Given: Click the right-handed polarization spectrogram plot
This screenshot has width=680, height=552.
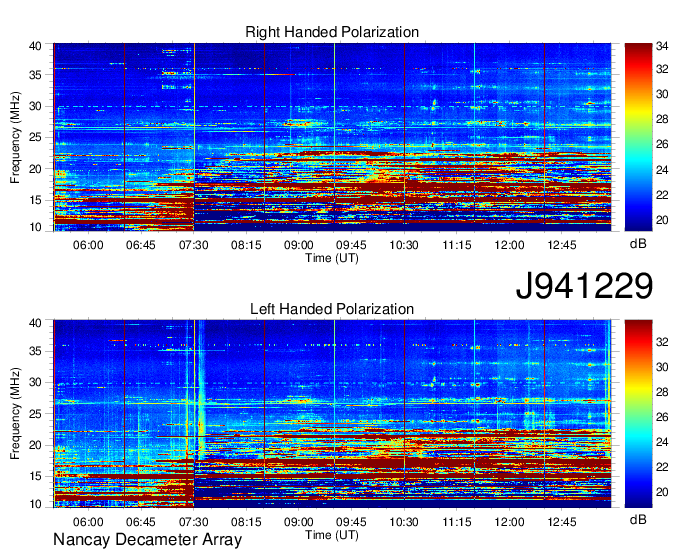Looking at the screenshot, I should [332, 137].
